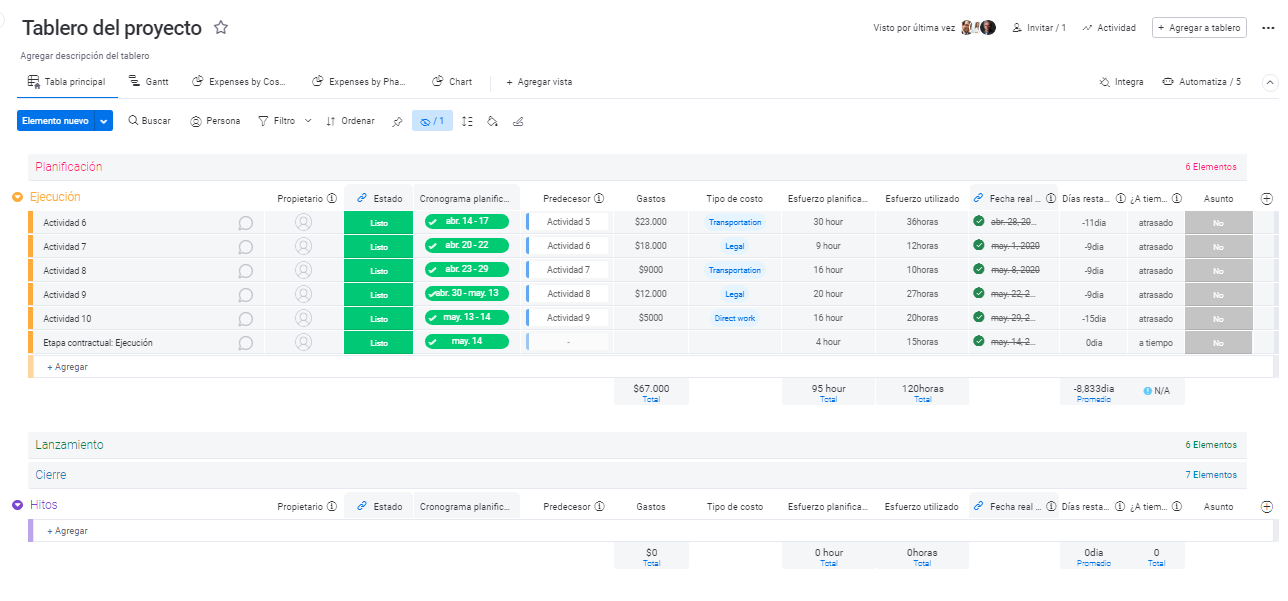The height and width of the screenshot is (601, 1288).
Task: Click the pin columns icon in toolbar
Action: (397, 121)
